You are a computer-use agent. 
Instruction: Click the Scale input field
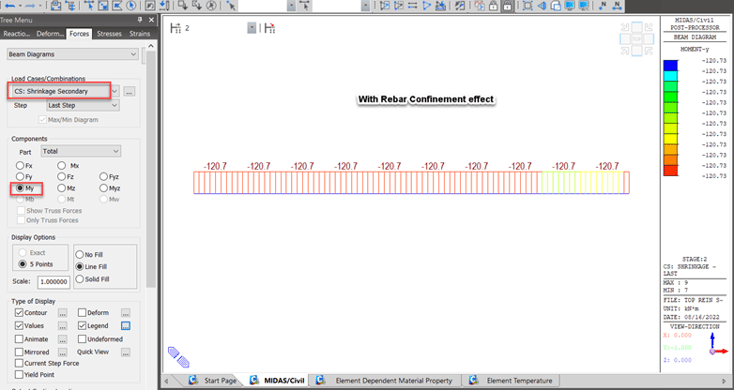(x=53, y=282)
